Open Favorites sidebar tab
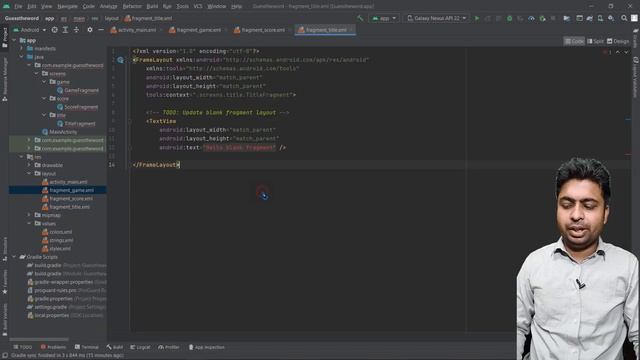The image size is (640, 360). (4, 282)
